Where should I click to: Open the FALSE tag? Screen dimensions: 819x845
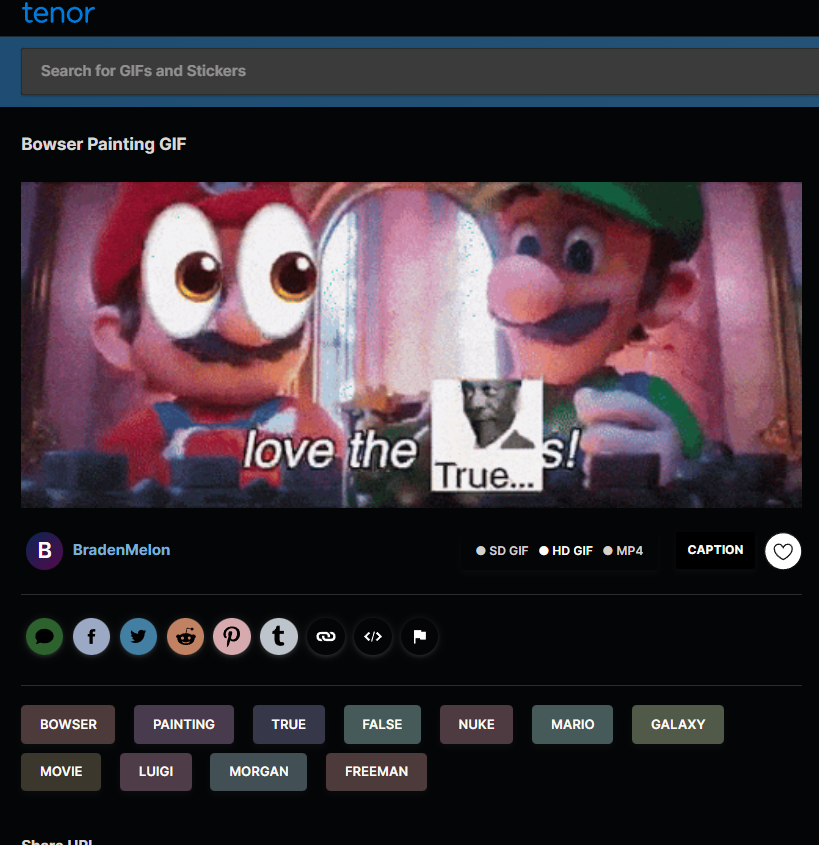tap(382, 724)
